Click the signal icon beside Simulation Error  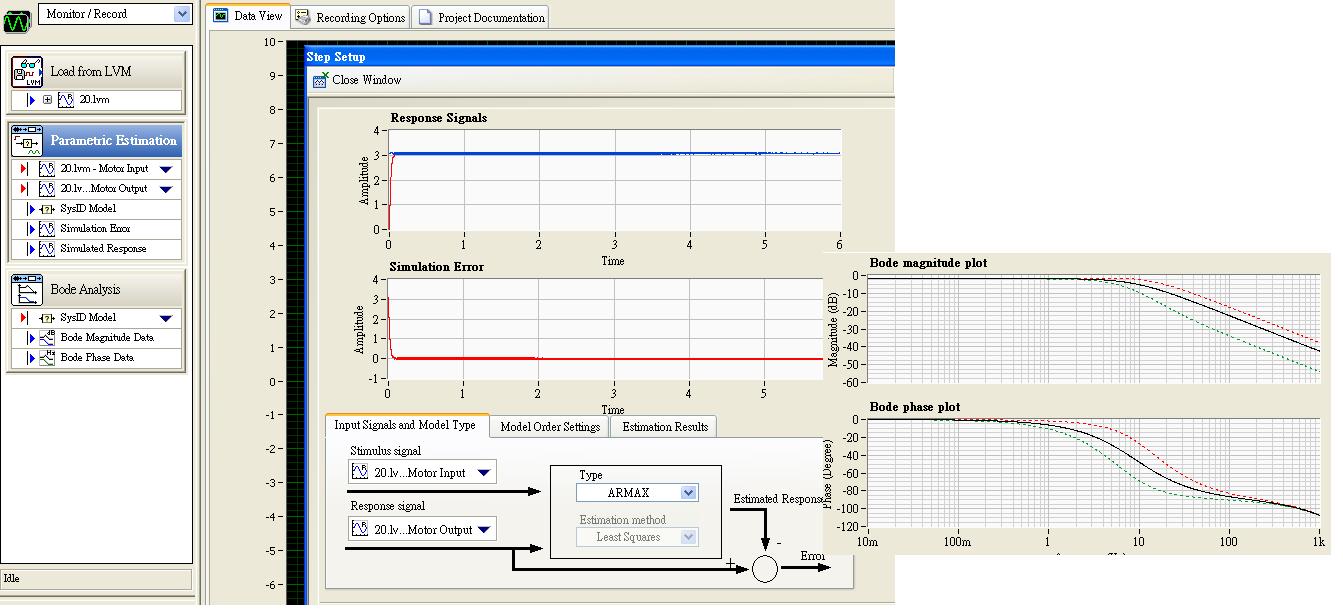pos(46,229)
